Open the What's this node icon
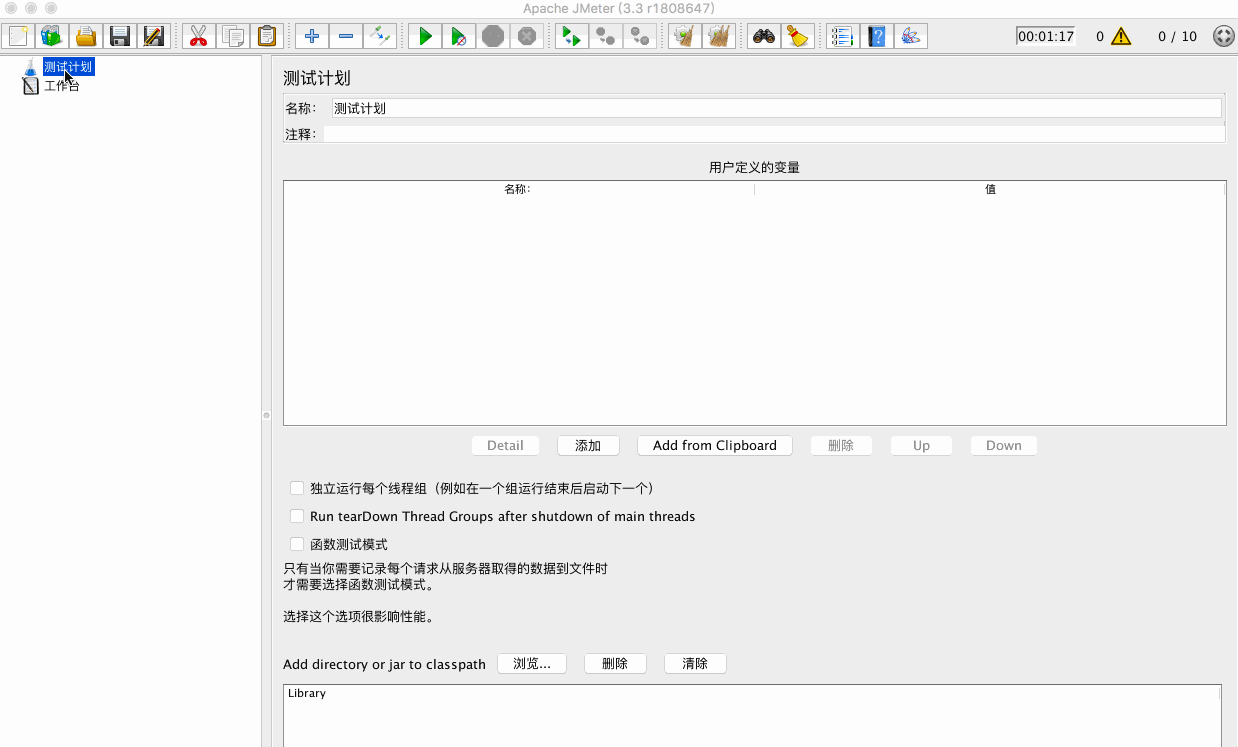 (911, 37)
